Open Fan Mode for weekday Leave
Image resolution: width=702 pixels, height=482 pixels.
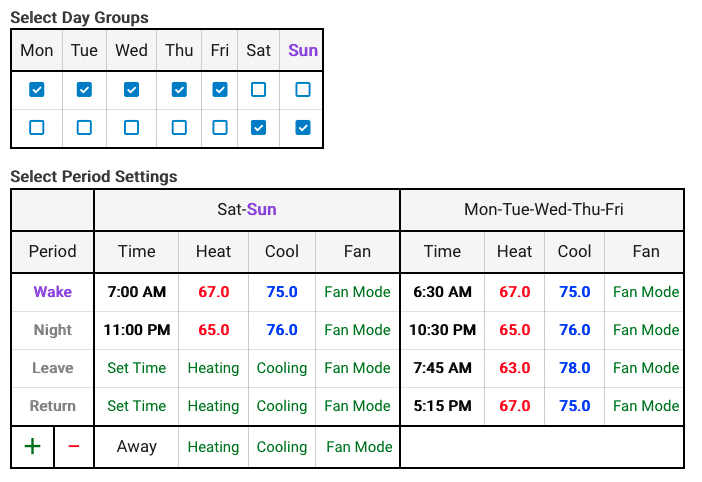coord(646,368)
